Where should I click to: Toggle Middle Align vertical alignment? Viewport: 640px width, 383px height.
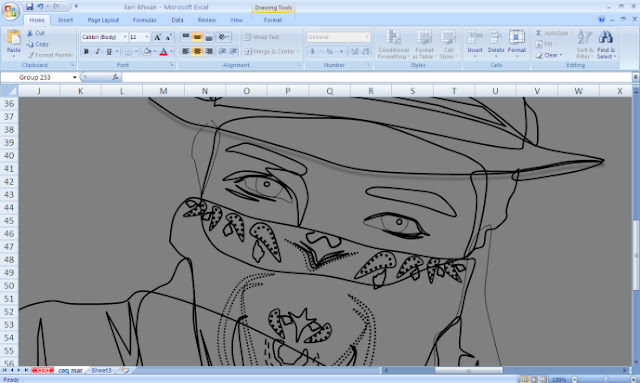coord(197,38)
